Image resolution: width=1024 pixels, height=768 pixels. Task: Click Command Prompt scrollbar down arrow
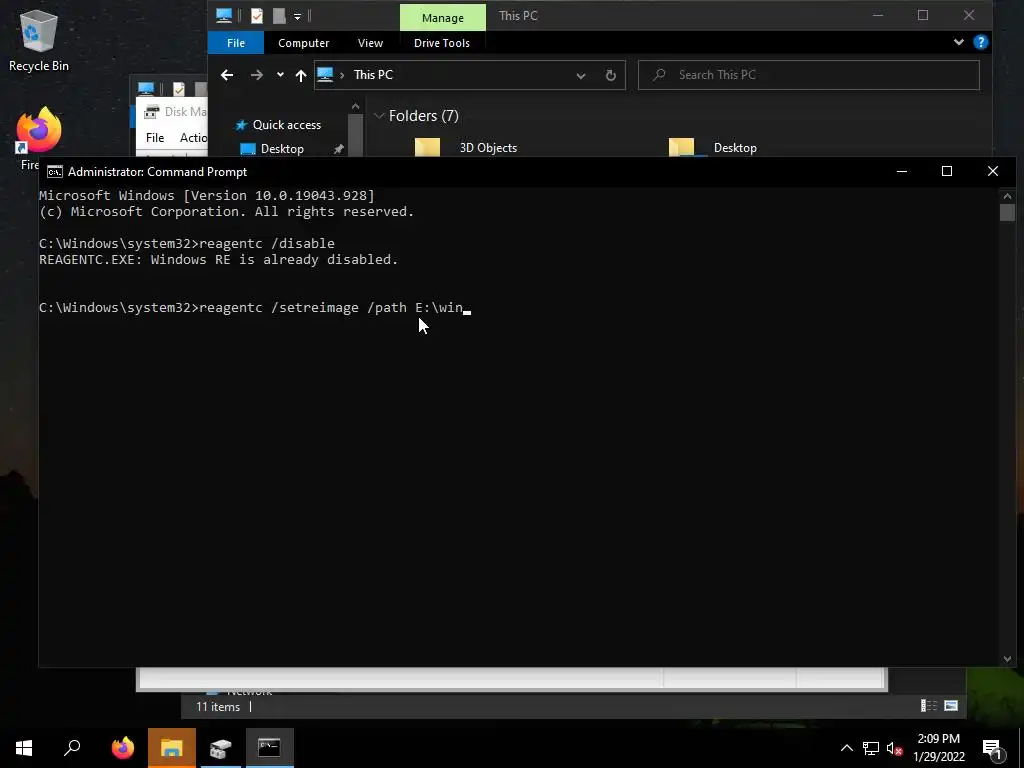(1007, 658)
